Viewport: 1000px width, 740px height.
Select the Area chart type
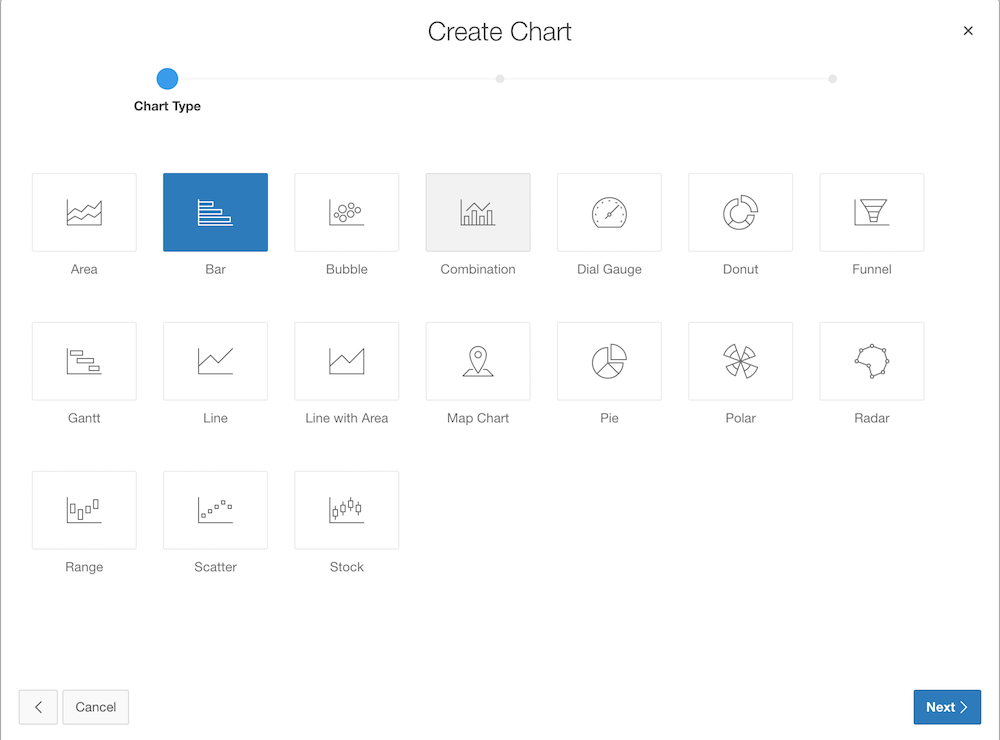pyautogui.click(x=84, y=212)
